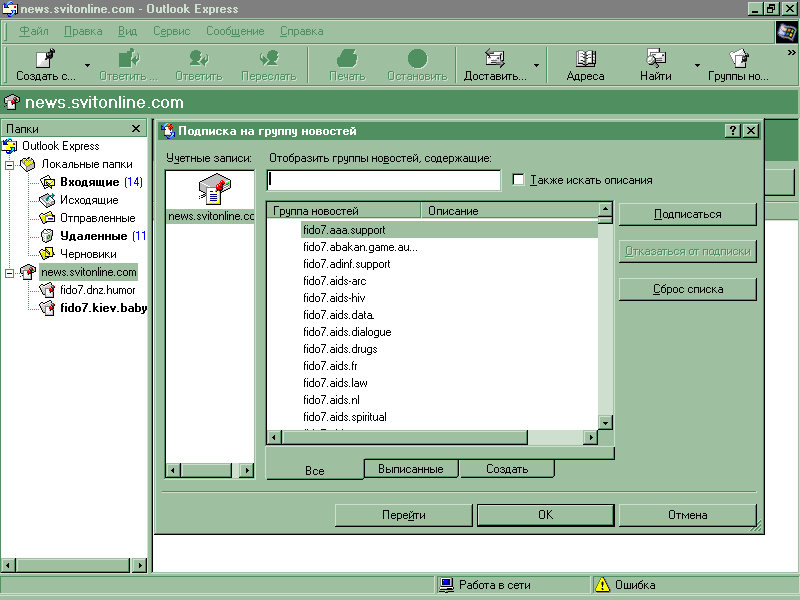This screenshot has width=800, height=600.
Task: Click the newsgroup filter text field
Action: click(x=384, y=180)
